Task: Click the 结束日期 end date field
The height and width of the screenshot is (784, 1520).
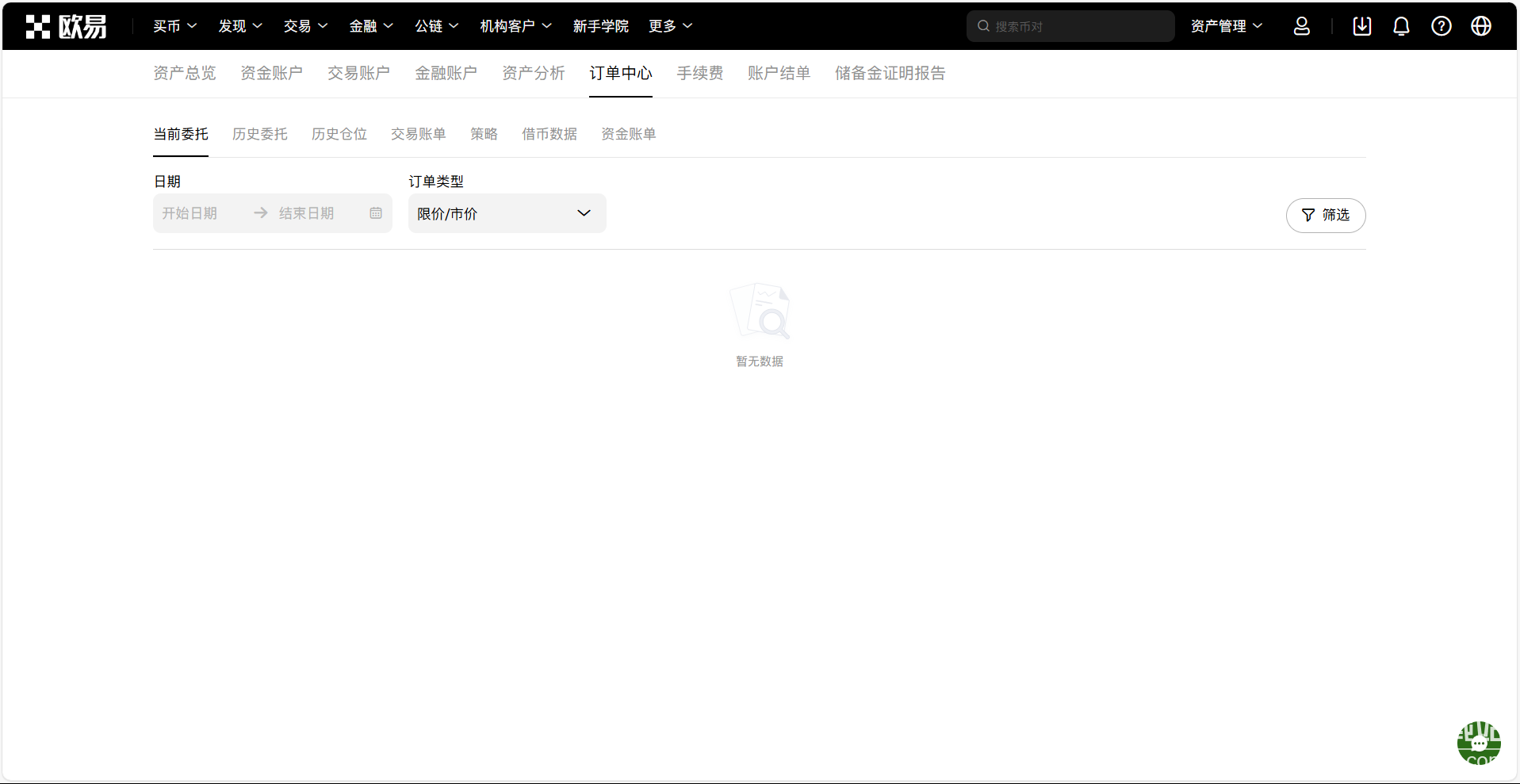Action: 307,213
